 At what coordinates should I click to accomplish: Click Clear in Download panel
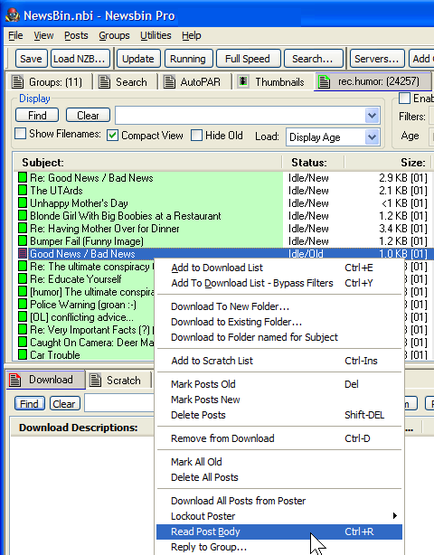click(x=65, y=404)
